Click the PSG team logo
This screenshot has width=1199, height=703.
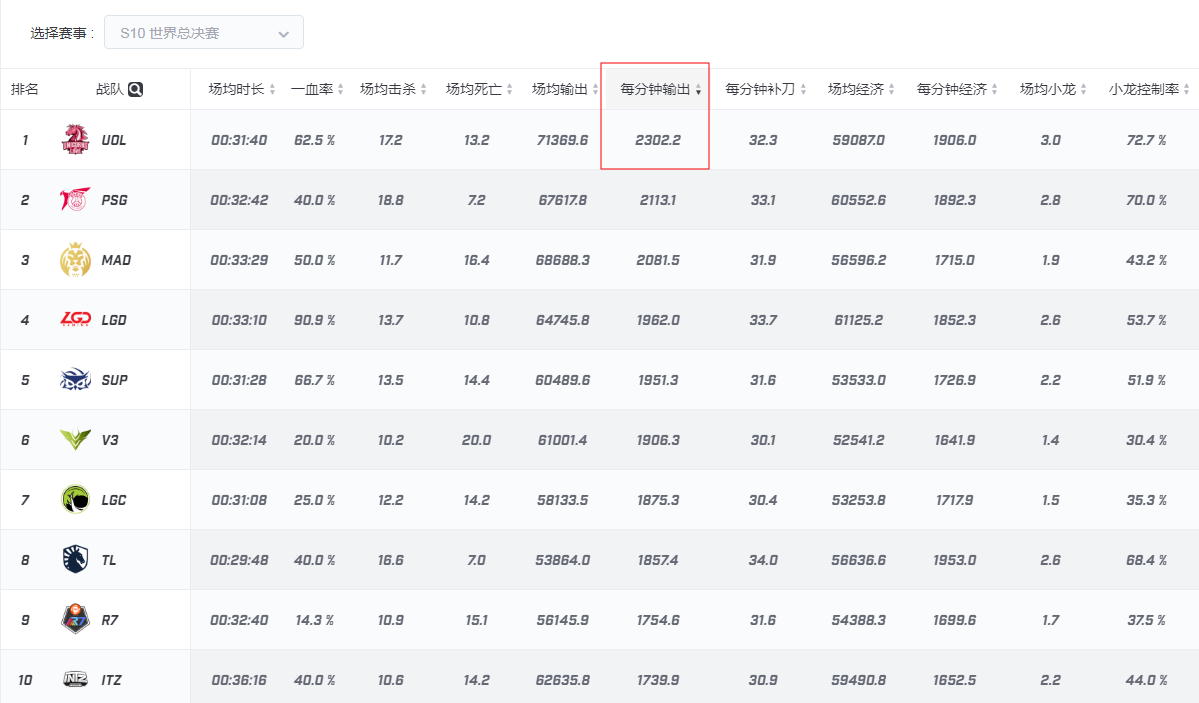click(x=75, y=200)
